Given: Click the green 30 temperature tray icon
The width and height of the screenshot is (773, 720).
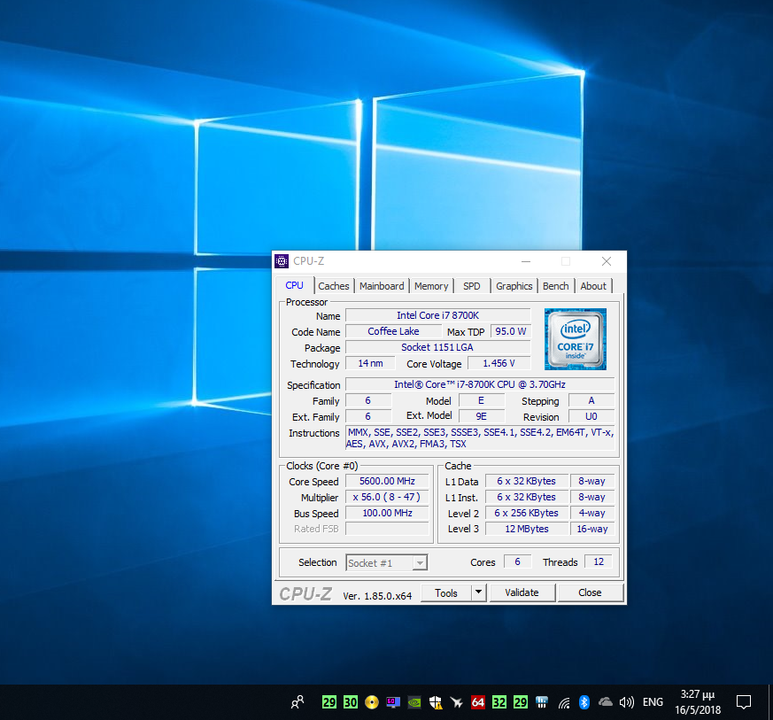Looking at the screenshot, I should pos(351,702).
